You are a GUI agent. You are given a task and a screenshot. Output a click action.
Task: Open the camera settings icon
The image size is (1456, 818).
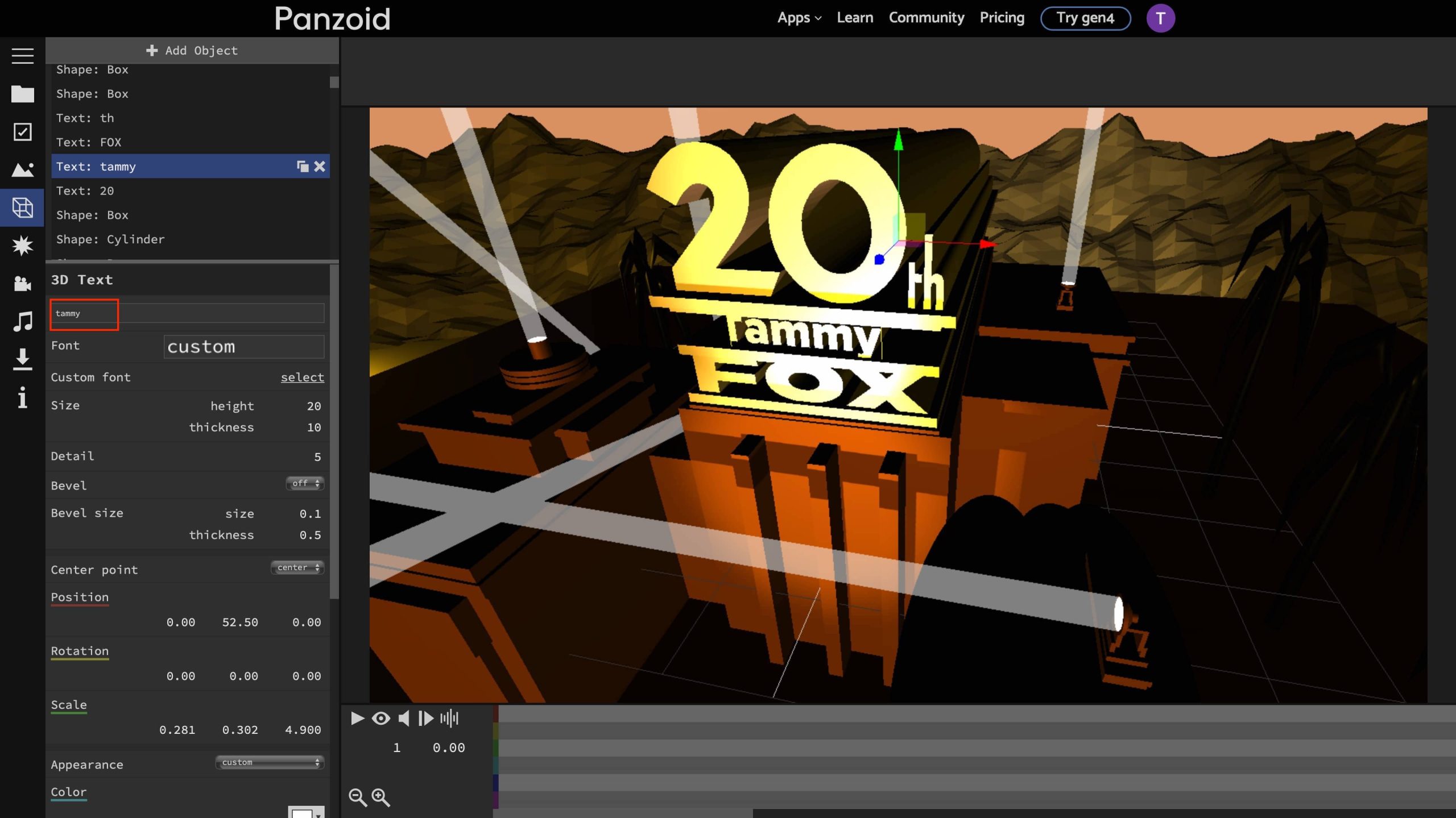point(22,283)
